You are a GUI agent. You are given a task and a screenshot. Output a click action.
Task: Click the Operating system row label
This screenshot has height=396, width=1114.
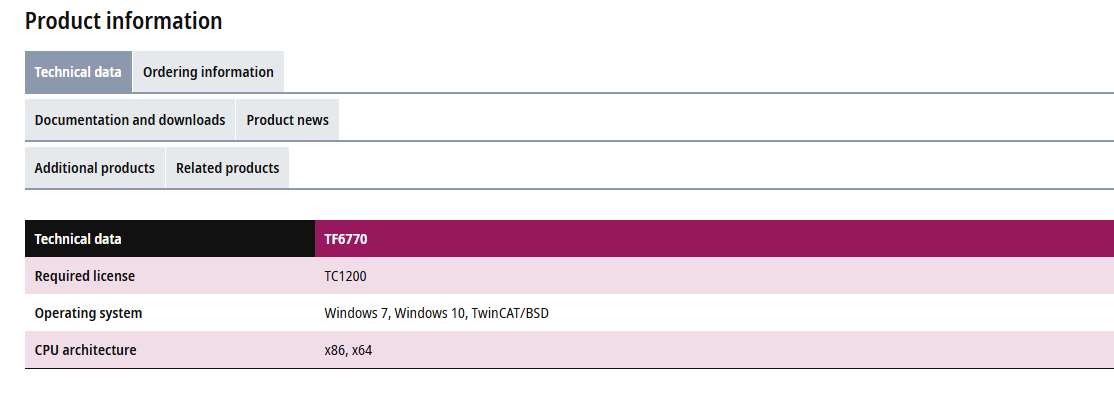[x=88, y=313]
